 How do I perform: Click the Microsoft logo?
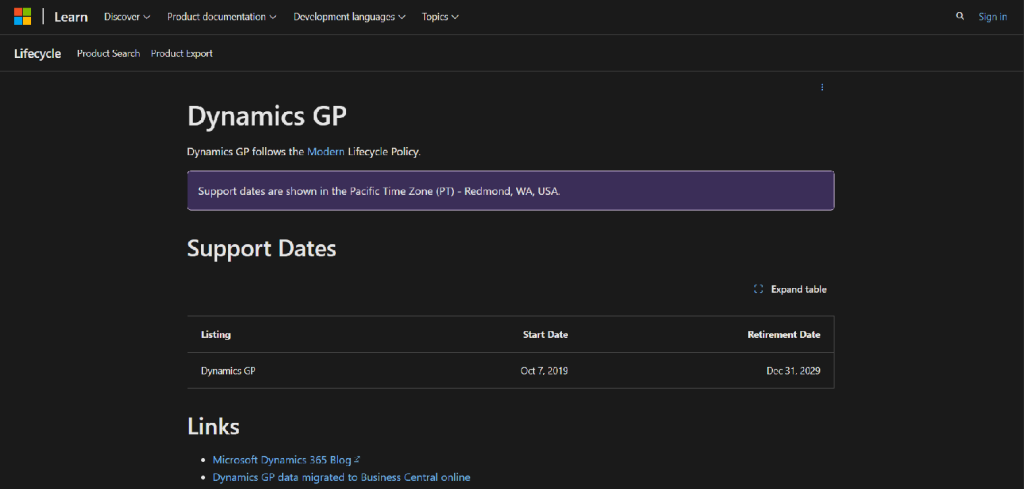click(23, 17)
